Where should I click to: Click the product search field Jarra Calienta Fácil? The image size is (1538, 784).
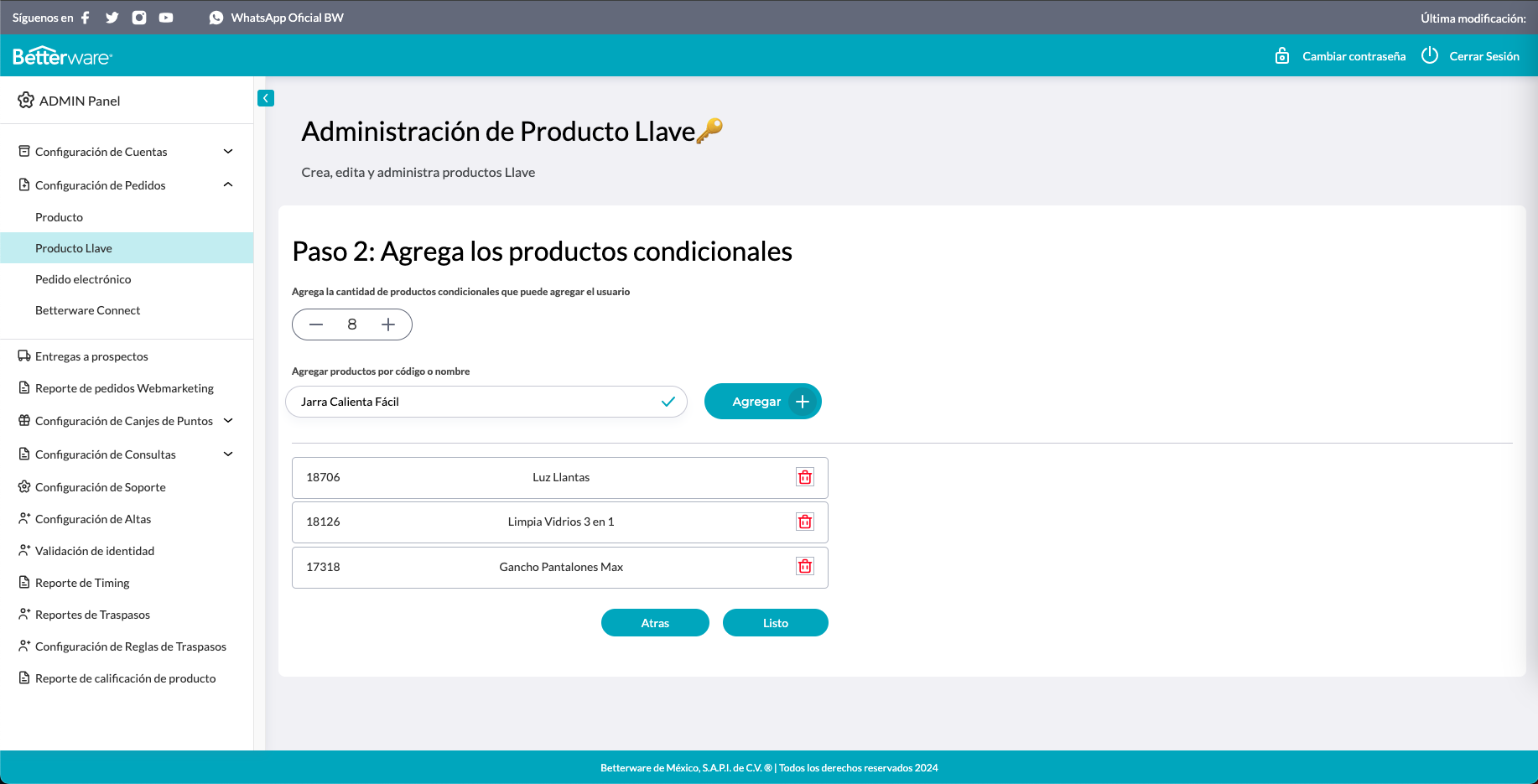tap(486, 402)
